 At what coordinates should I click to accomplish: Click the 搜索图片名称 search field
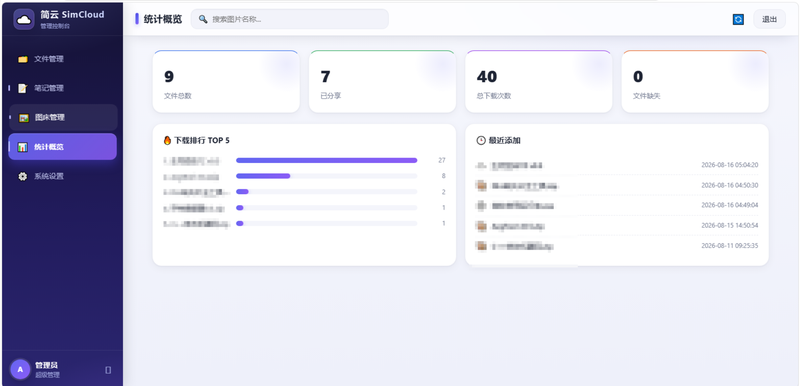tap(290, 19)
